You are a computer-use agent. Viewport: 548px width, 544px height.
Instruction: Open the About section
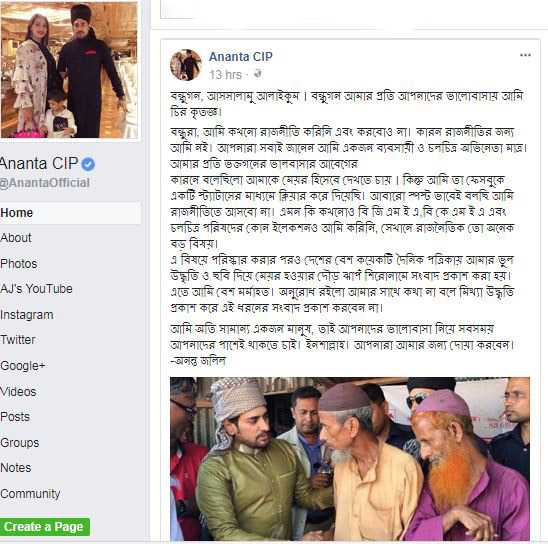point(16,238)
